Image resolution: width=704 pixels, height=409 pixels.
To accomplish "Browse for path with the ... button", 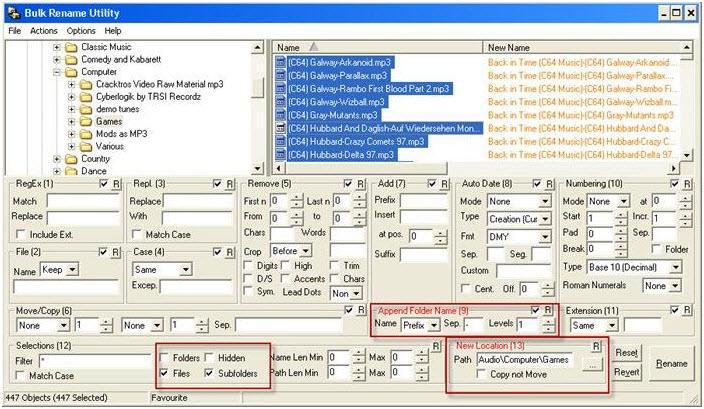I will pyautogui.click(x=592, y=365).
